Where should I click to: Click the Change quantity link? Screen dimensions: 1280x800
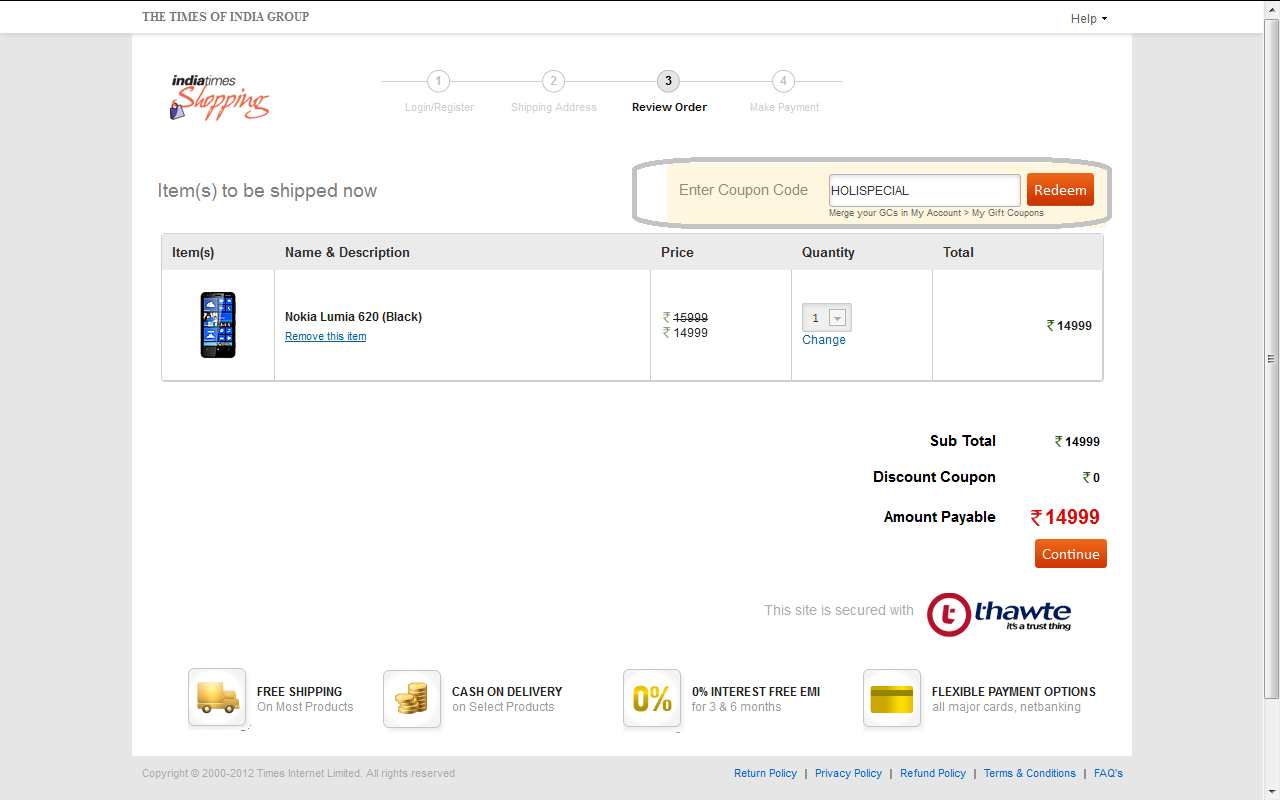824,340
